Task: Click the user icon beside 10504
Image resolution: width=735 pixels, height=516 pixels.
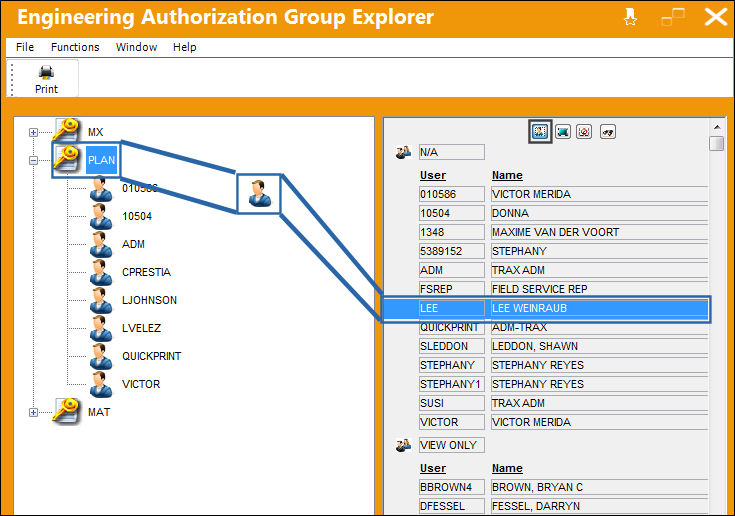Action: click(101, 216)
